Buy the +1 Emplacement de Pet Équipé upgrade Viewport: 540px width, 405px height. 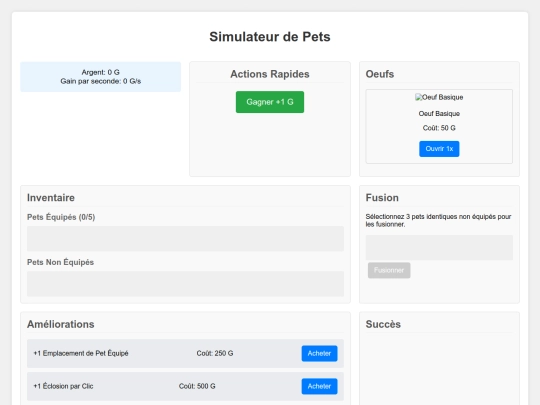[x=319, y=353]
